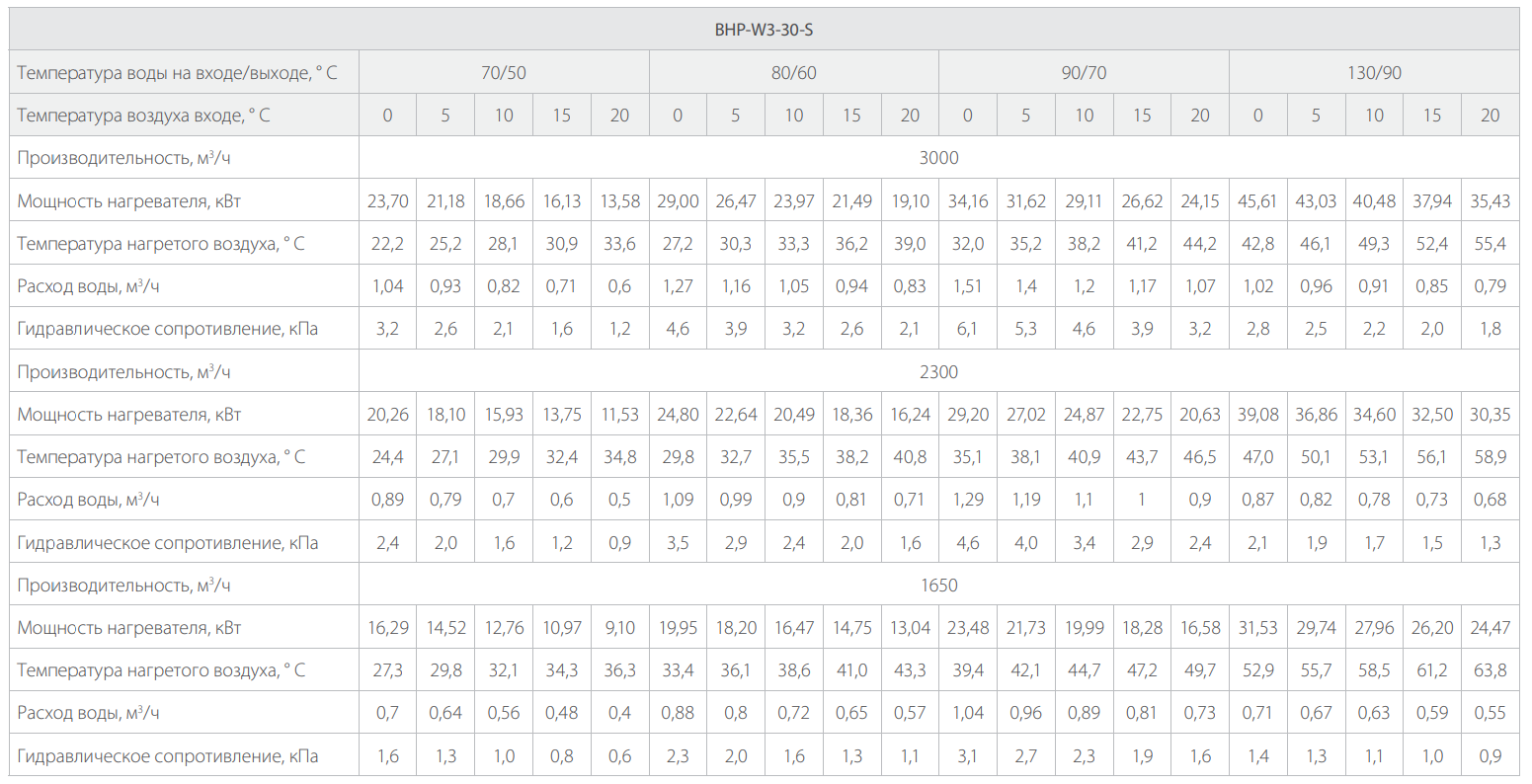Select the 2300 productivity value row
This screenshot has height=784, width=1532.
pyautogui.click(x=938, y=372)
